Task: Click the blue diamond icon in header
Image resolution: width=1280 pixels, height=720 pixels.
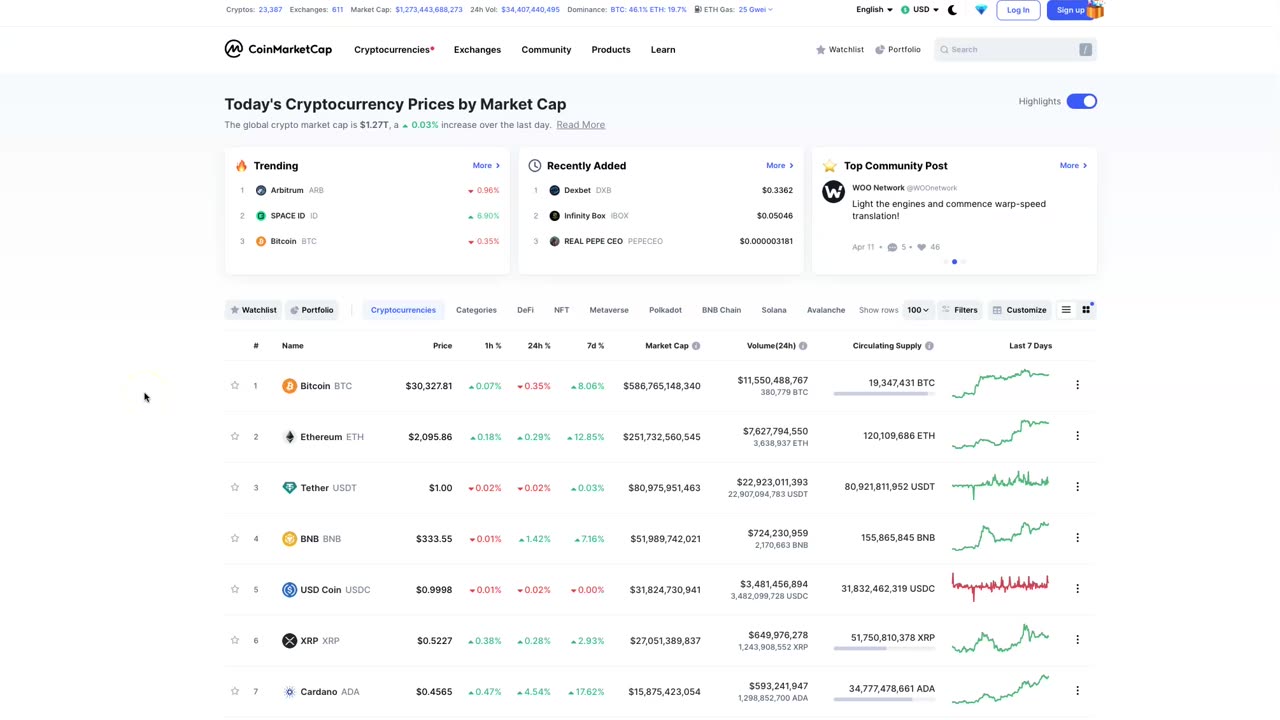Action: tap(981, 10)
